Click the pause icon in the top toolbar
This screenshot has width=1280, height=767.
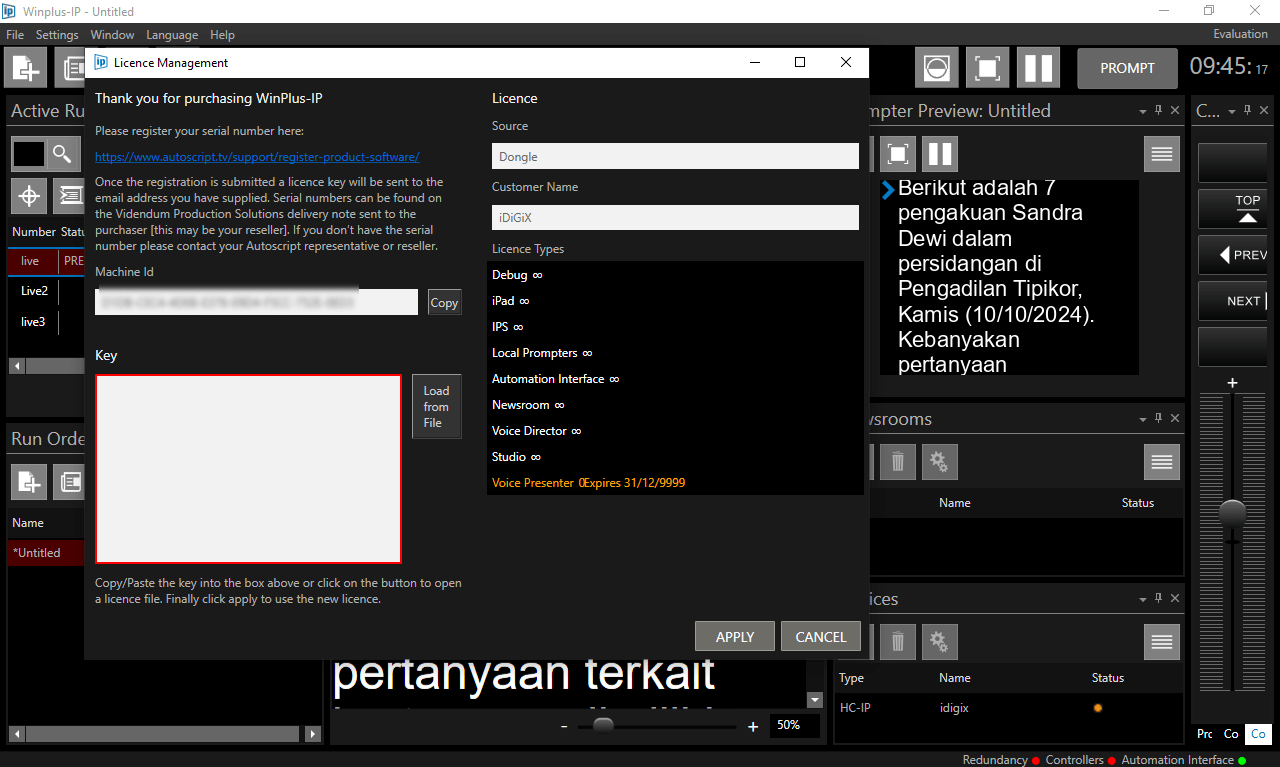pos(1038,68)
